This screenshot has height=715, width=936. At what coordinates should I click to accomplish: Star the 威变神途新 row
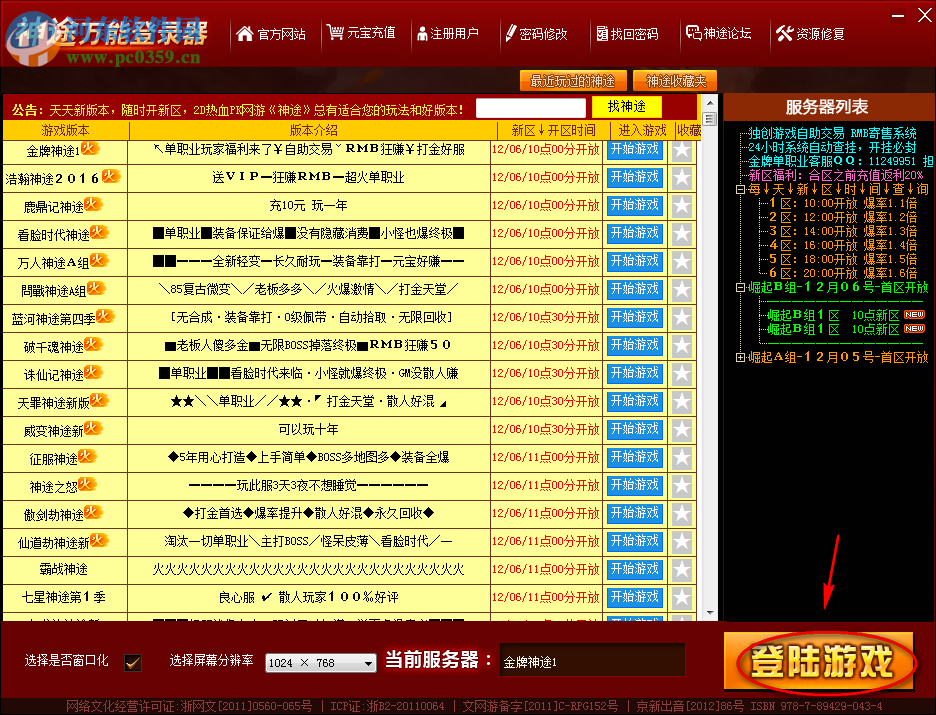tap(682, 430)
